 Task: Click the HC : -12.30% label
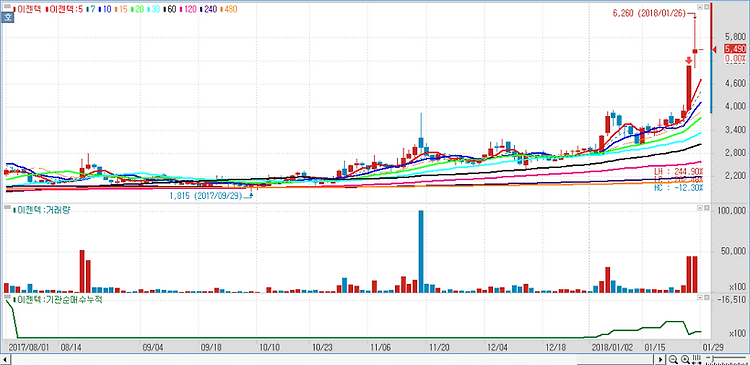678,188
